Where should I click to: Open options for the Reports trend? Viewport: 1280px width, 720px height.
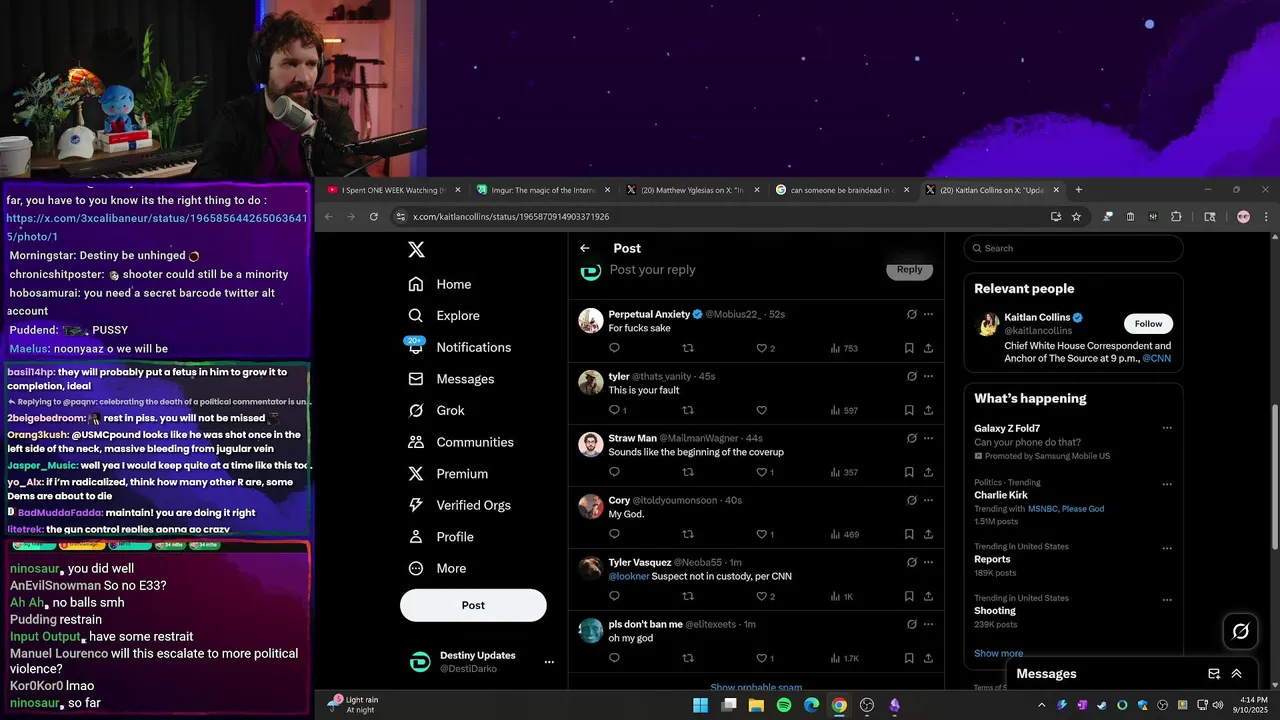[1166, 548]
